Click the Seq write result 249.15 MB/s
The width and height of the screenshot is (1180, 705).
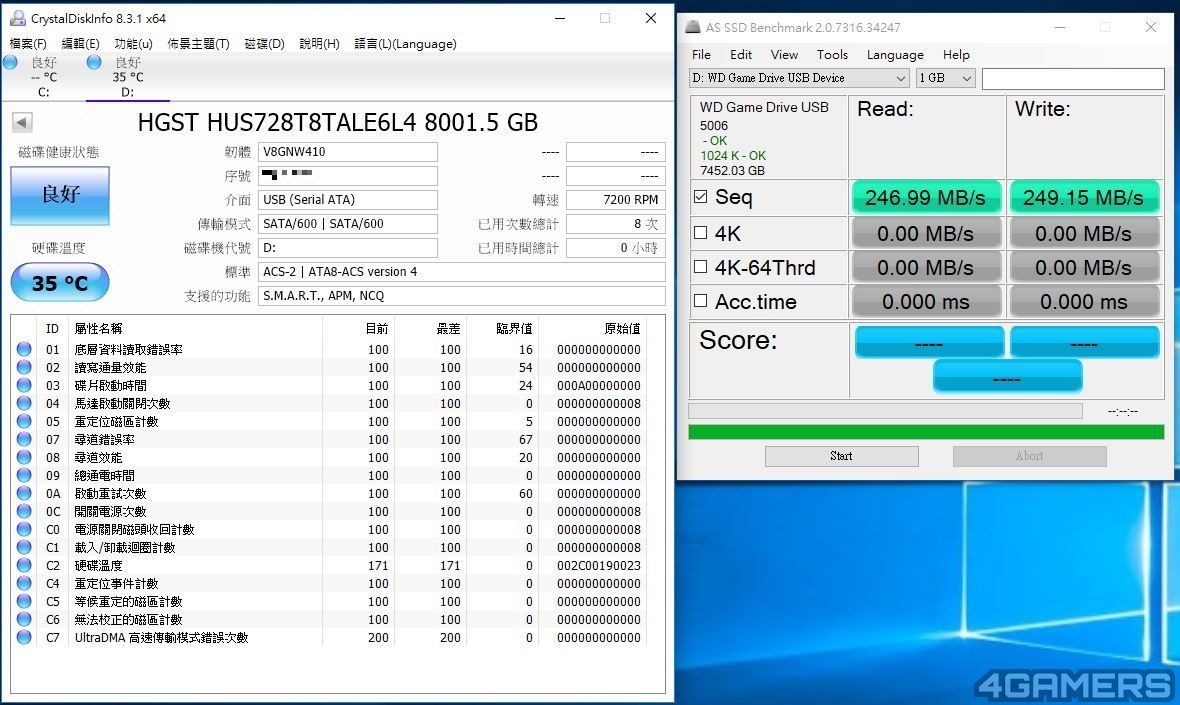(x=1084, y=197)
